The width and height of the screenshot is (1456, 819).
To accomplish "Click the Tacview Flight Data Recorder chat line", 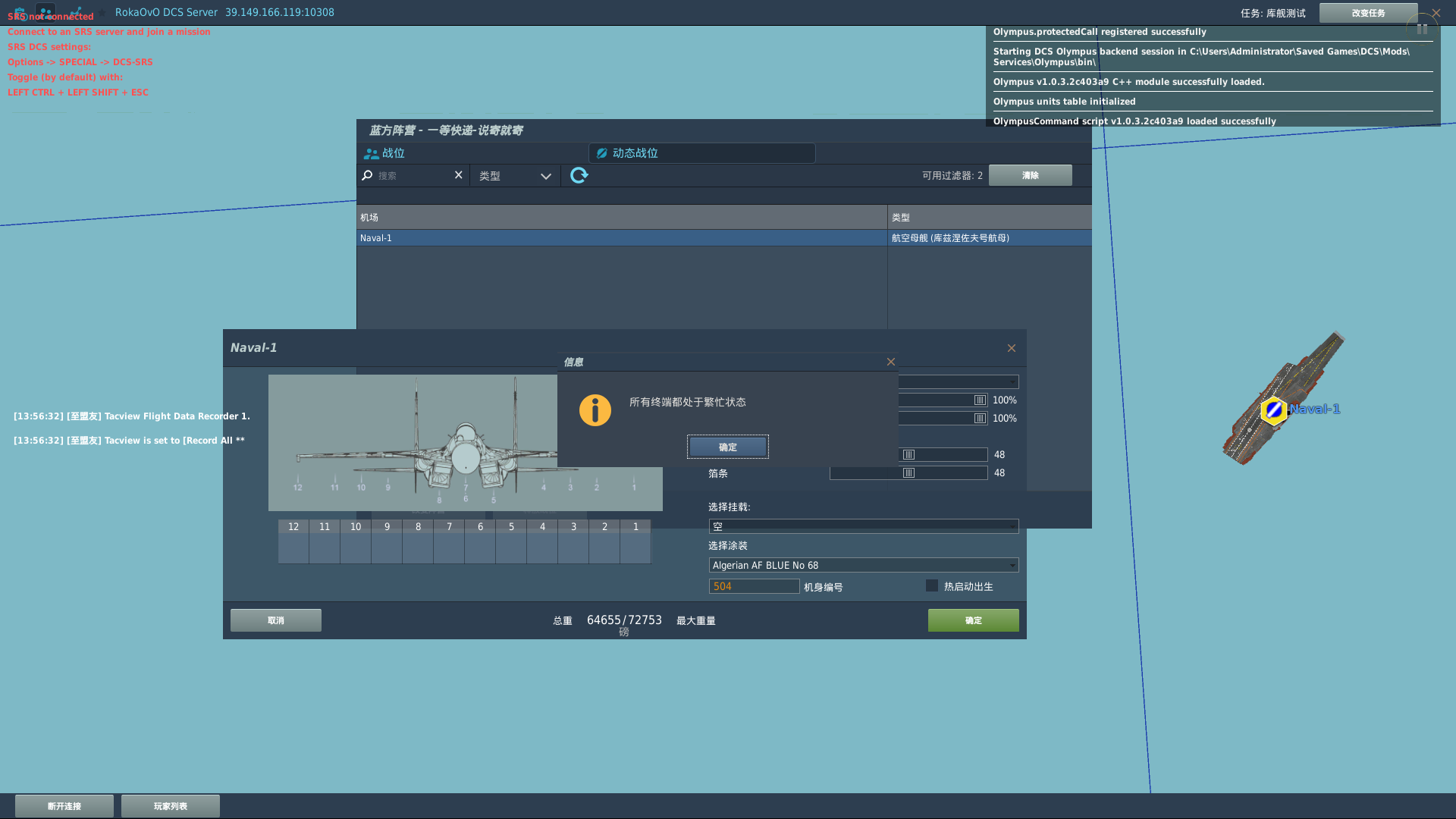I will [x=132, y=416].
